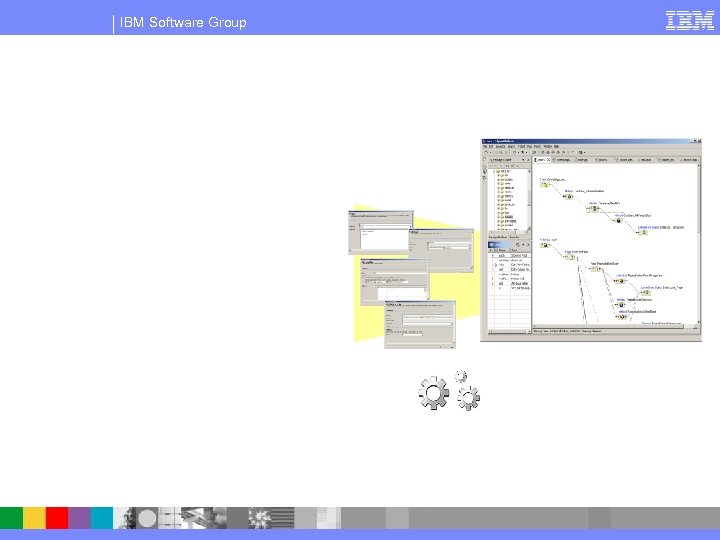Click the diagram editor's horizontal scrollbar
The image size is (720, 540).
[614, 326]
